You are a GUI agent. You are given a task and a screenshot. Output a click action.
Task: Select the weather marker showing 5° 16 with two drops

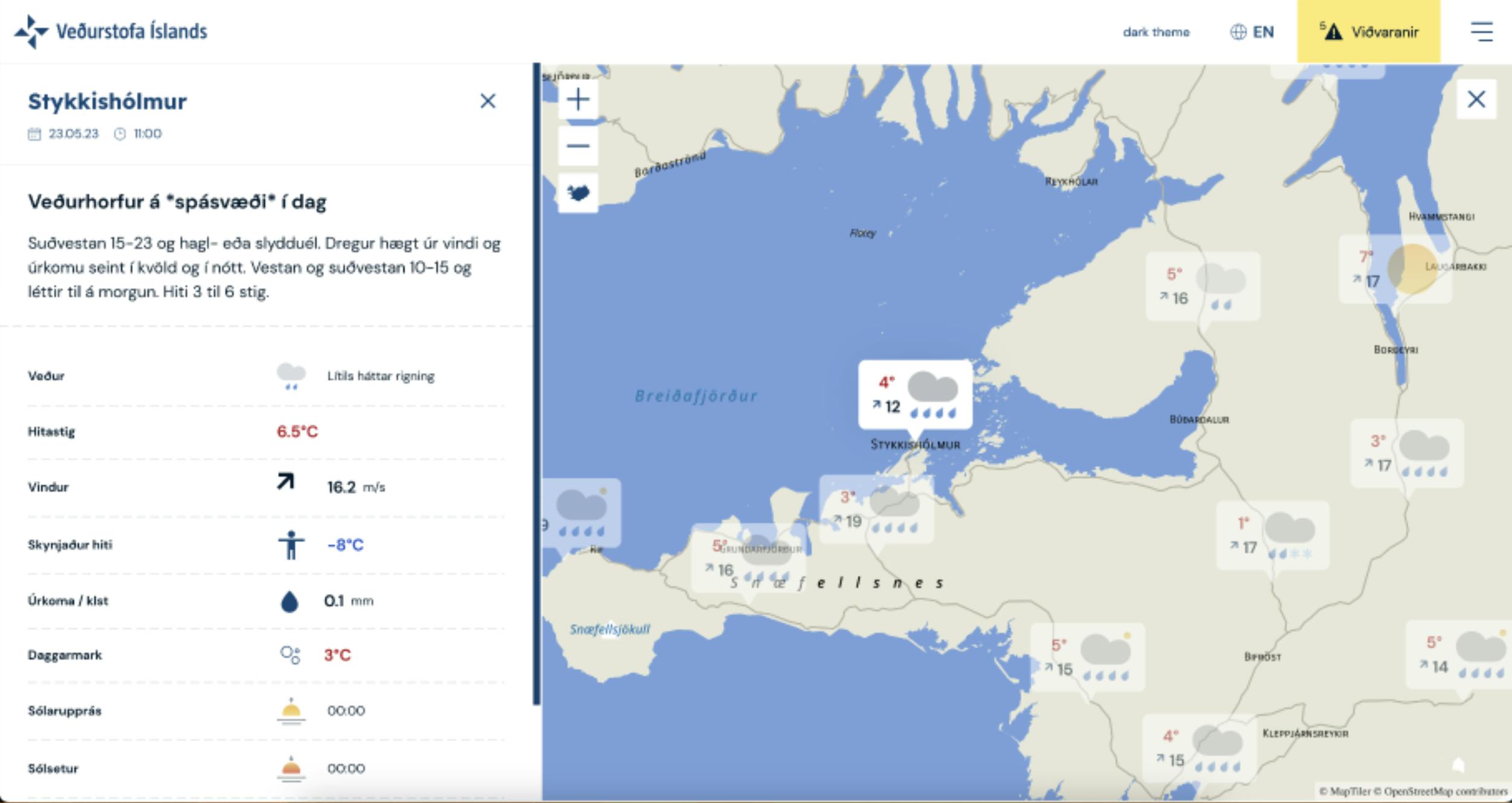point(1203,286)
